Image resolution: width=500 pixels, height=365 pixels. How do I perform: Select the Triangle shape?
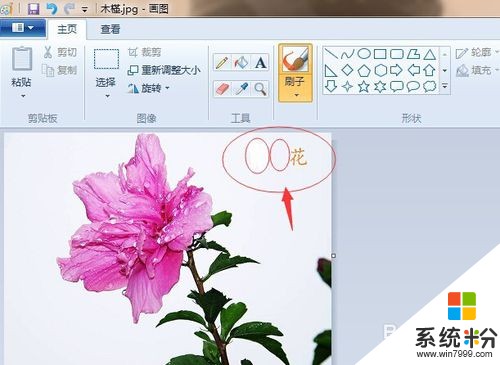point(429,54)
